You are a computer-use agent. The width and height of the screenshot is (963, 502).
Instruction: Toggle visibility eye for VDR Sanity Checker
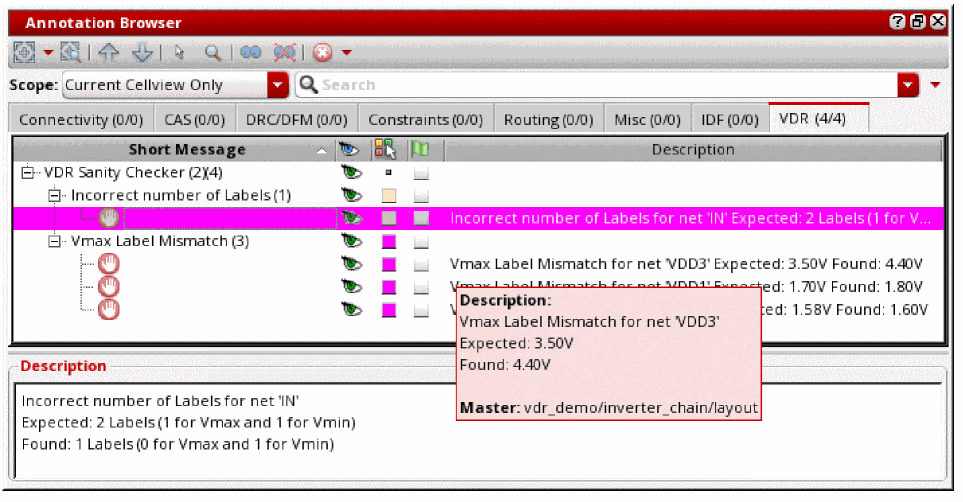click(351, 173)
